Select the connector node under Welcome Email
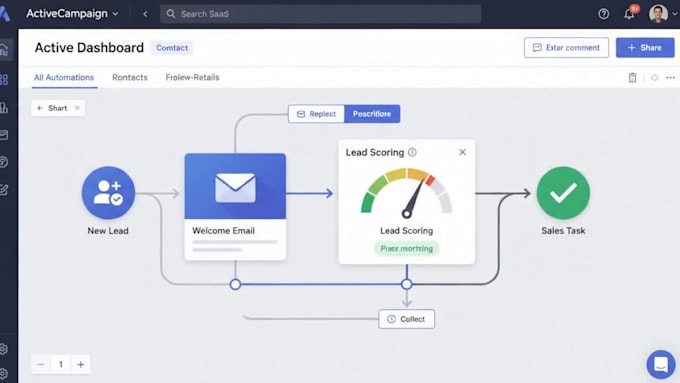 coord(235,285)
